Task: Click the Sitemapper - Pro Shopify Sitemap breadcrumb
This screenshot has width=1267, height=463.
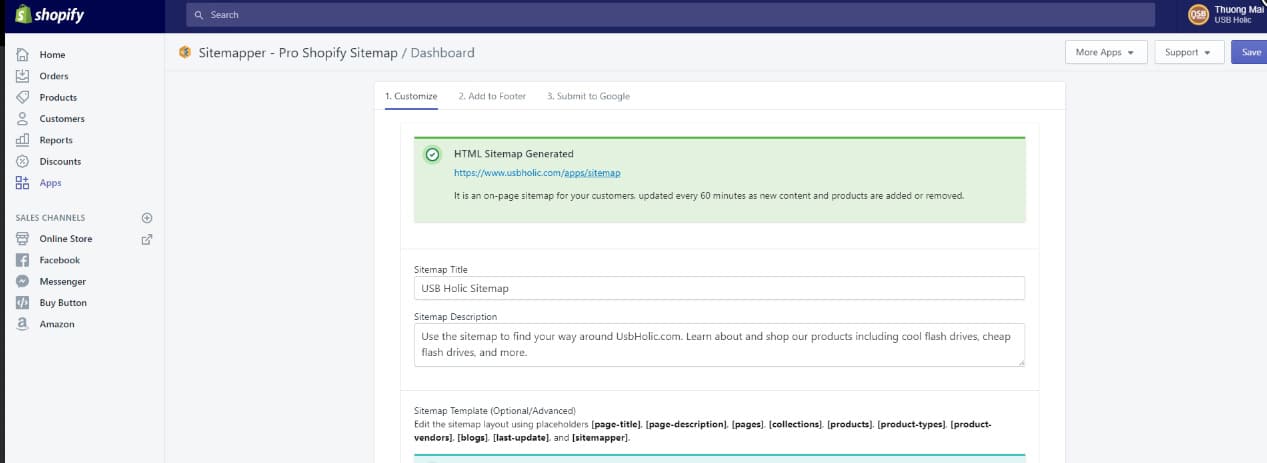Action: tap(298, 53)
